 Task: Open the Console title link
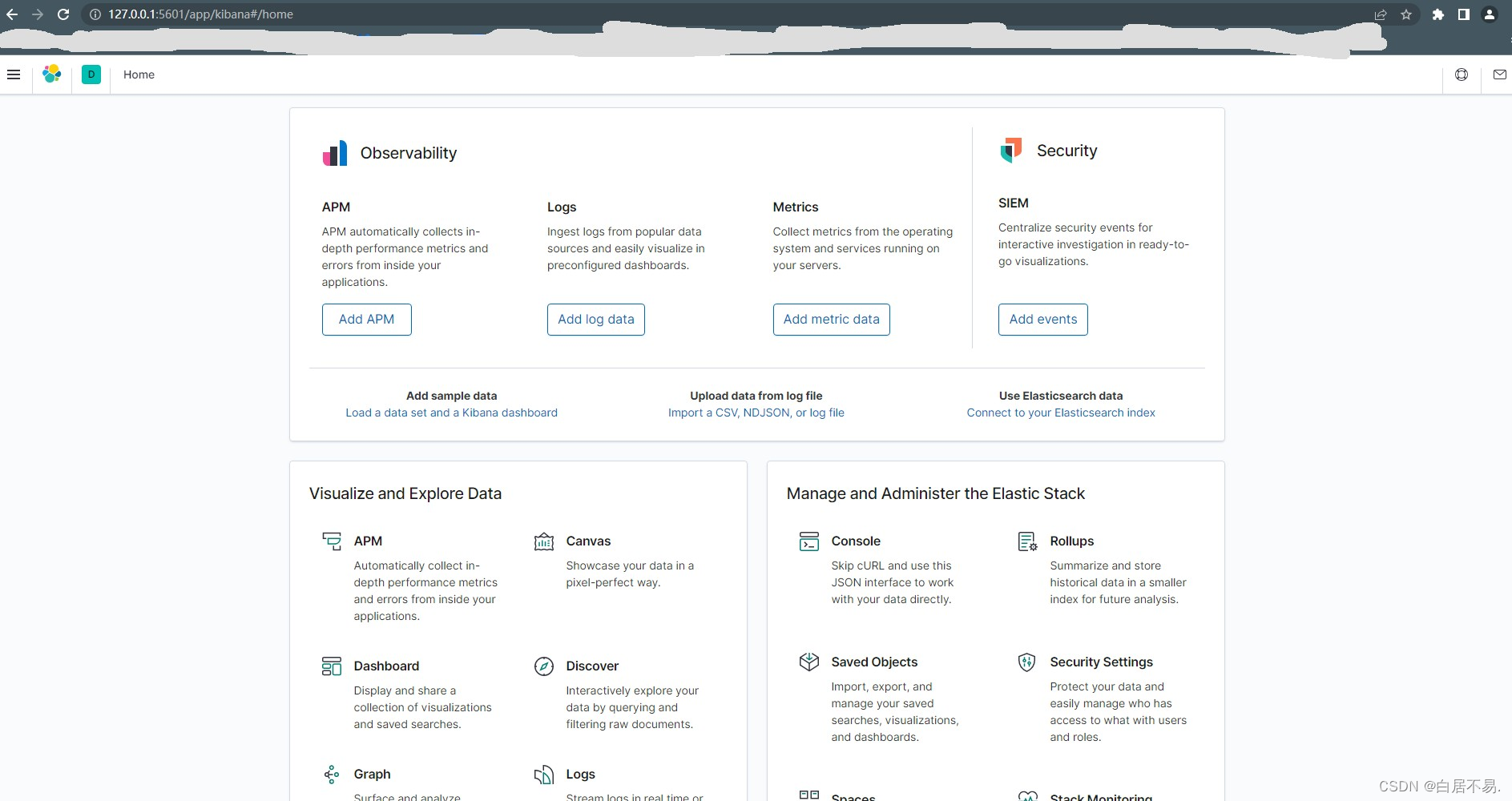click(856, 541)
